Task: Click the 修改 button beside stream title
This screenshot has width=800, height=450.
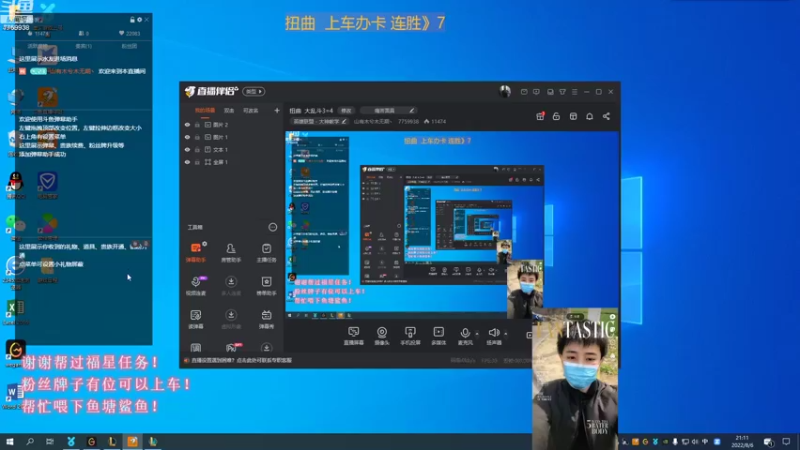Action: [x=346, y=110]
